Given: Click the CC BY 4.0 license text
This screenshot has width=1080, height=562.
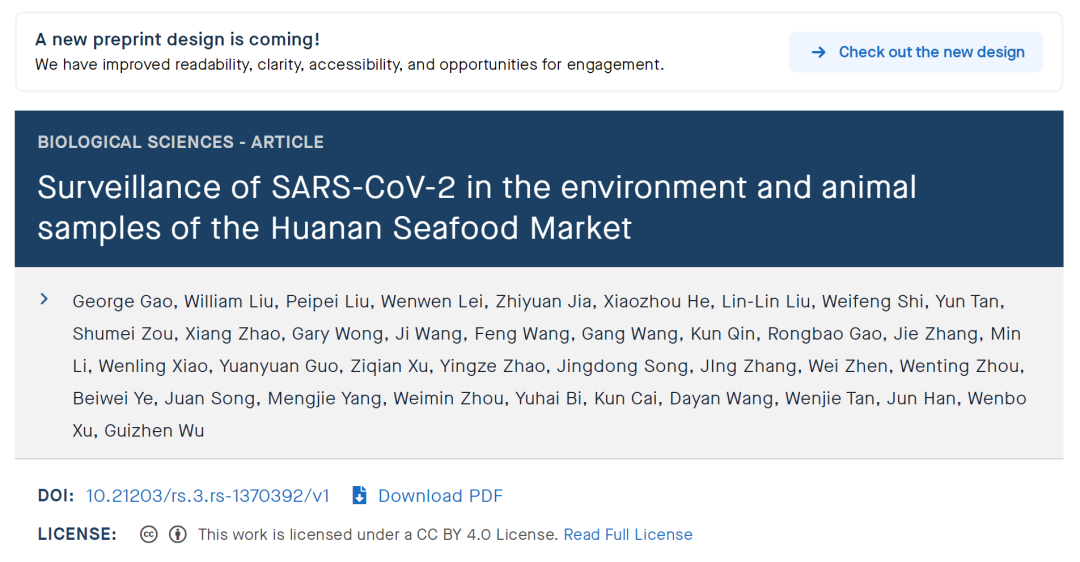Looking at the screenshot, I should (378, 534).
